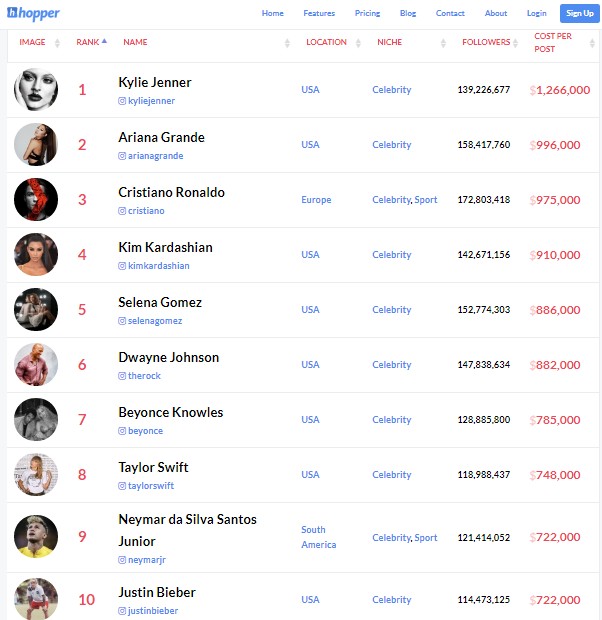This screenshot has height=620, width=602.
Task: Open Kylie Jenner's profile picture
Action: pos(36,89)
